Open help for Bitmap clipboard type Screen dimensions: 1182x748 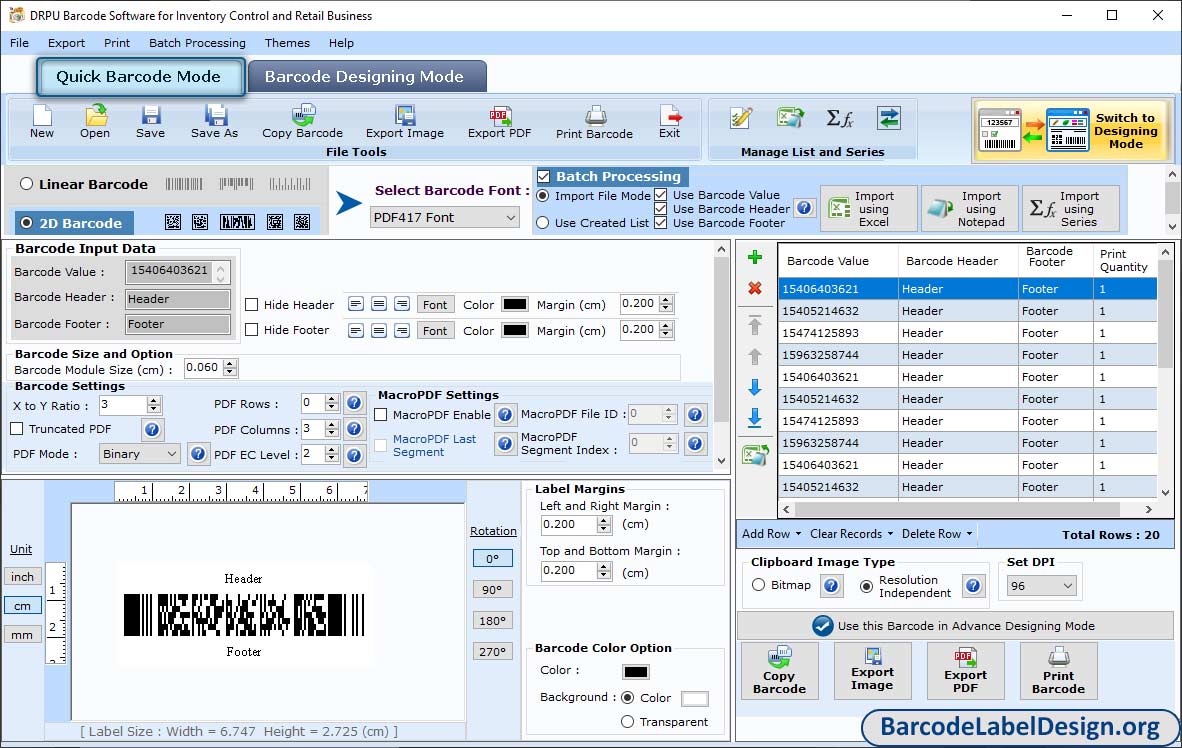[831, 585]
